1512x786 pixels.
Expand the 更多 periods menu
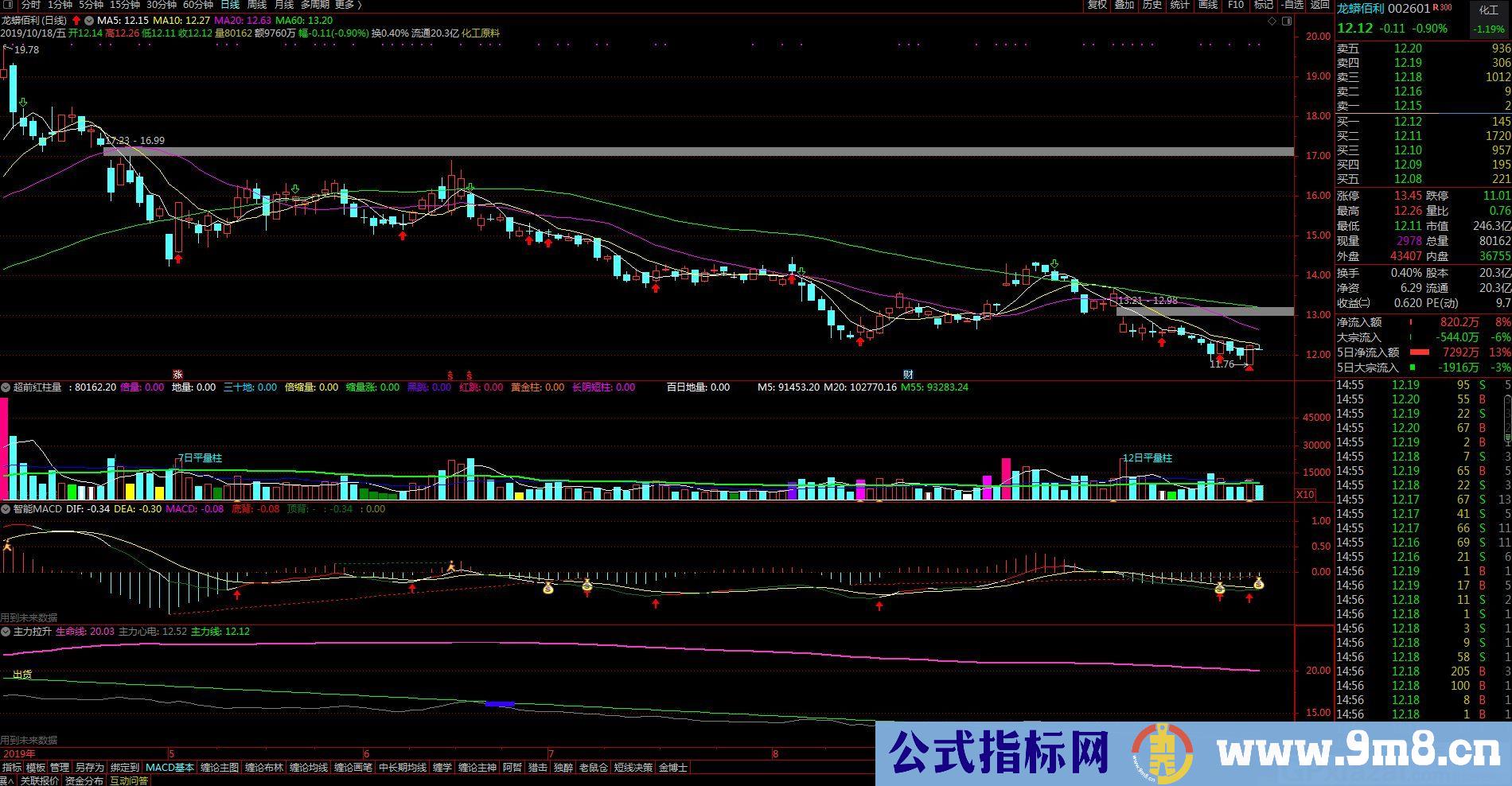(349, 5)
